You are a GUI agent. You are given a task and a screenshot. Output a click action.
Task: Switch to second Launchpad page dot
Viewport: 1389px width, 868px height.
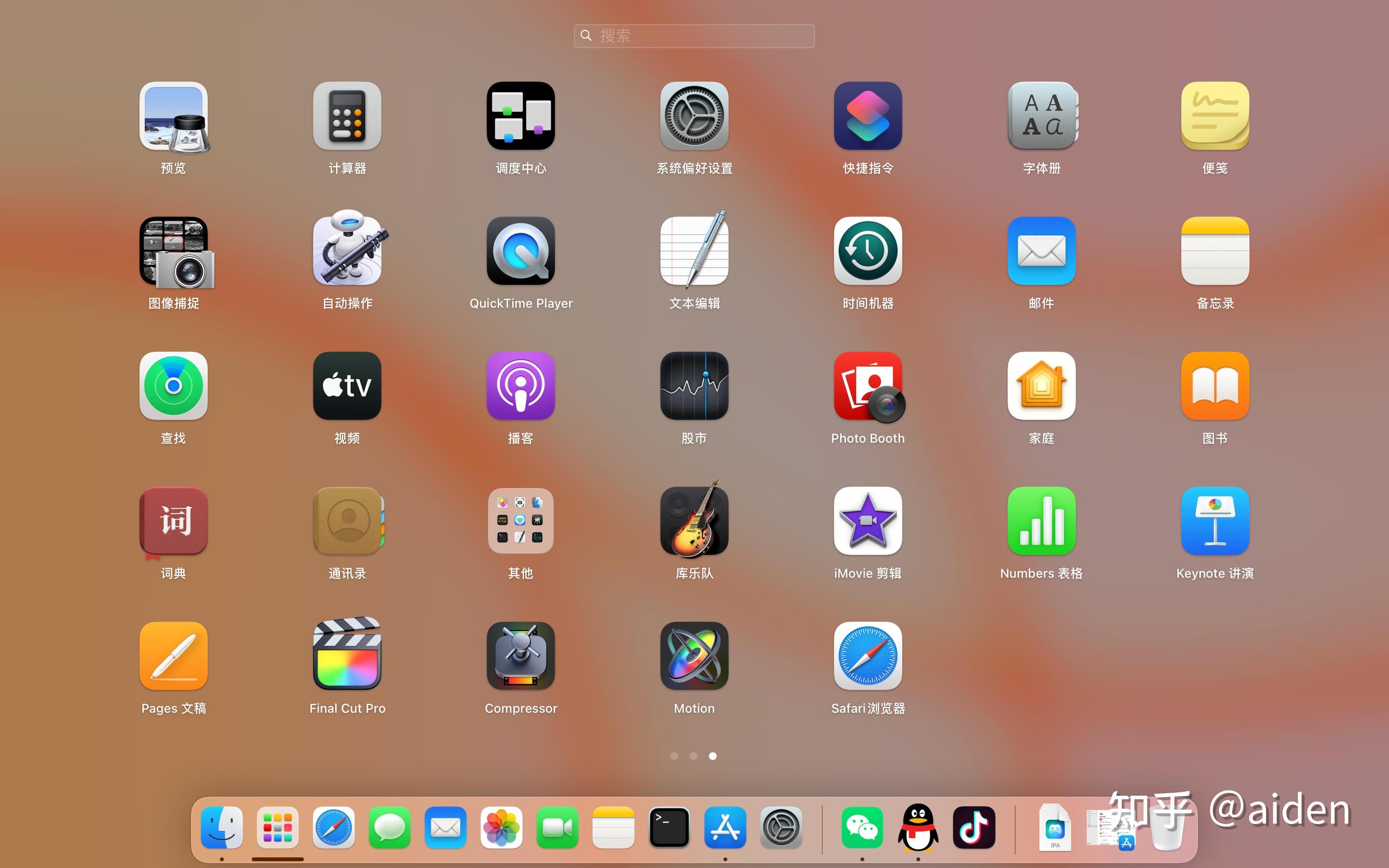694,756
